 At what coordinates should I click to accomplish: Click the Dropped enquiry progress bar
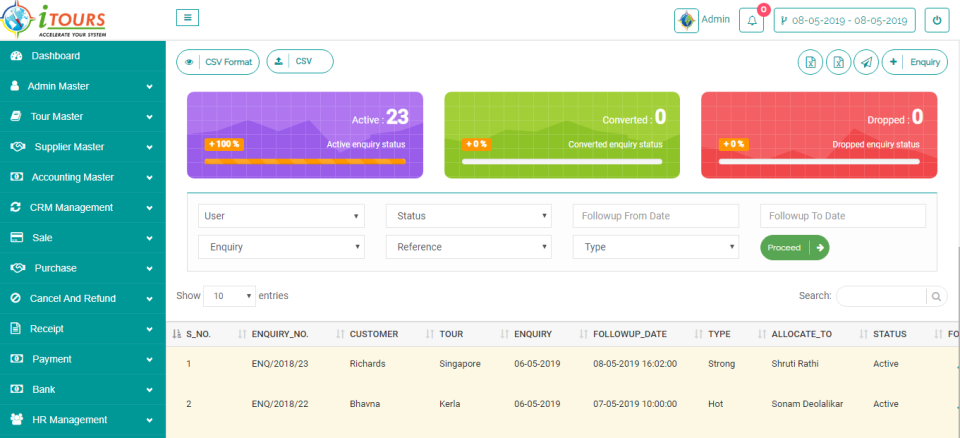pyautogui.click(x=819, y=162)
